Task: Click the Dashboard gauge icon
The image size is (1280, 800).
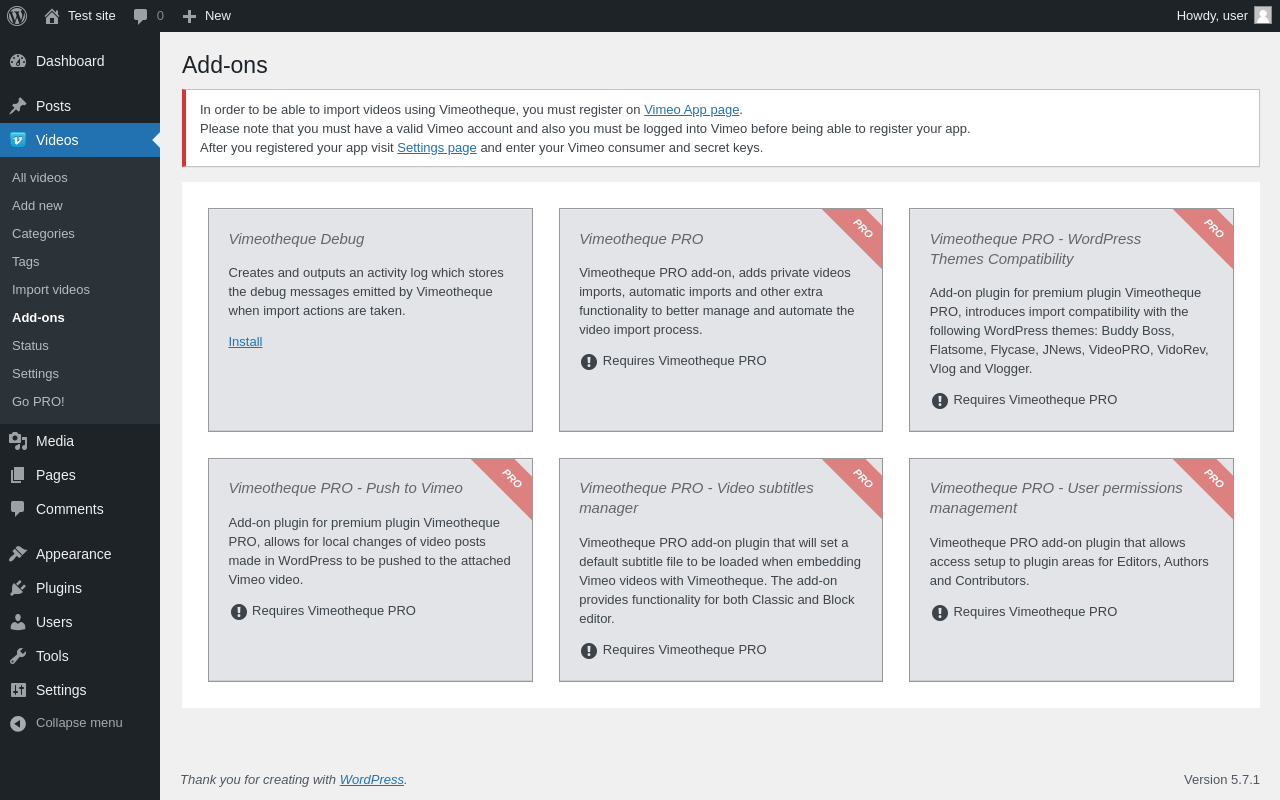Action: 18,61
